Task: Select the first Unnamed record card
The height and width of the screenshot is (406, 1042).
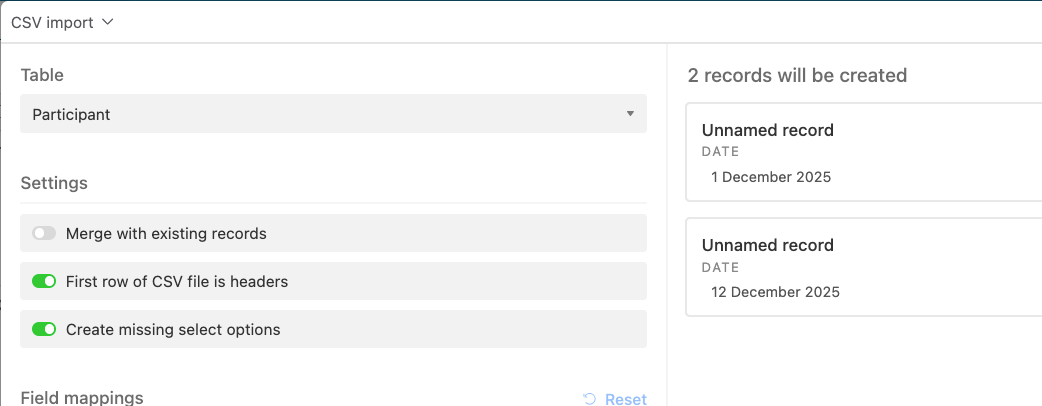Action: pos(864,152)
